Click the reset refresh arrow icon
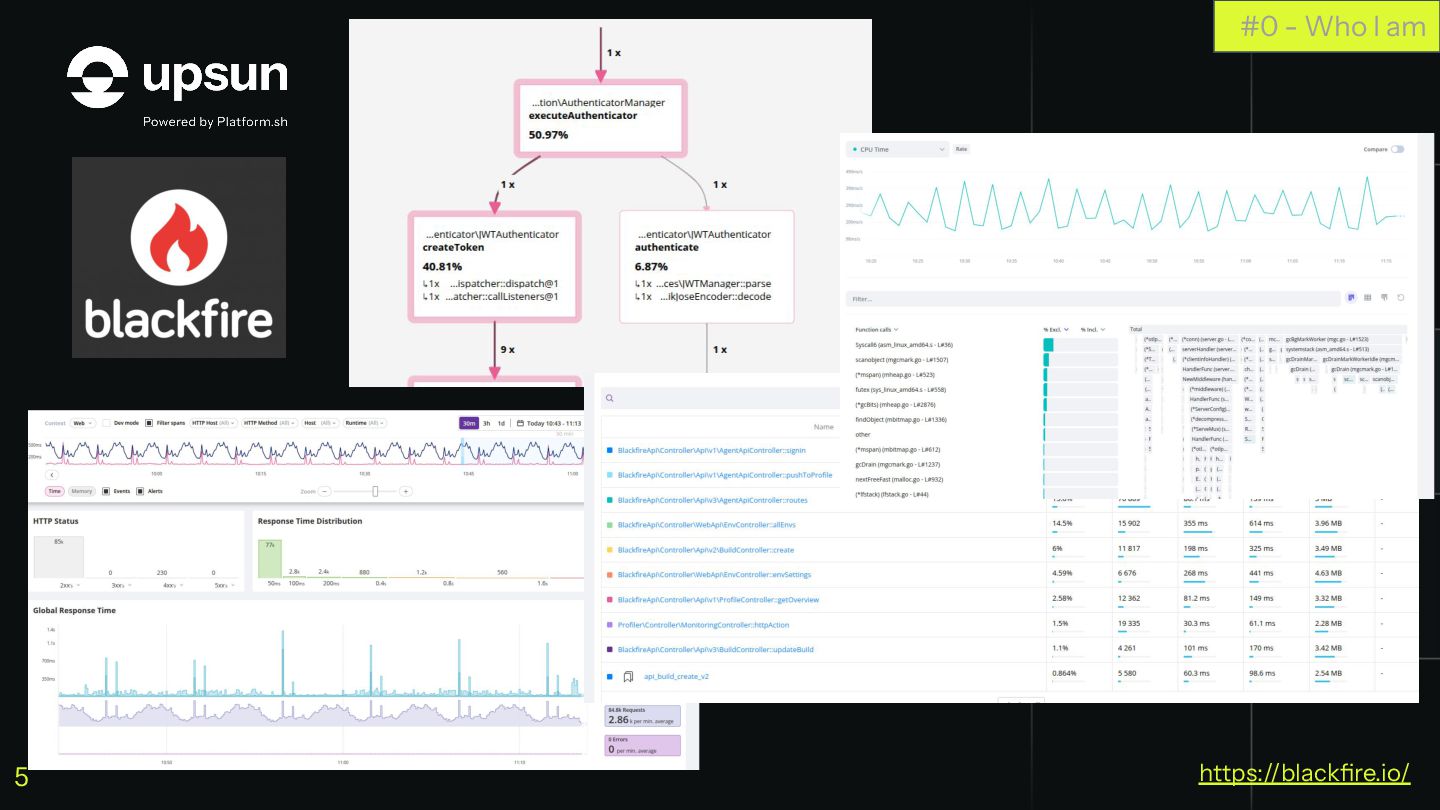1440x810 pixels. point(1400,297)
